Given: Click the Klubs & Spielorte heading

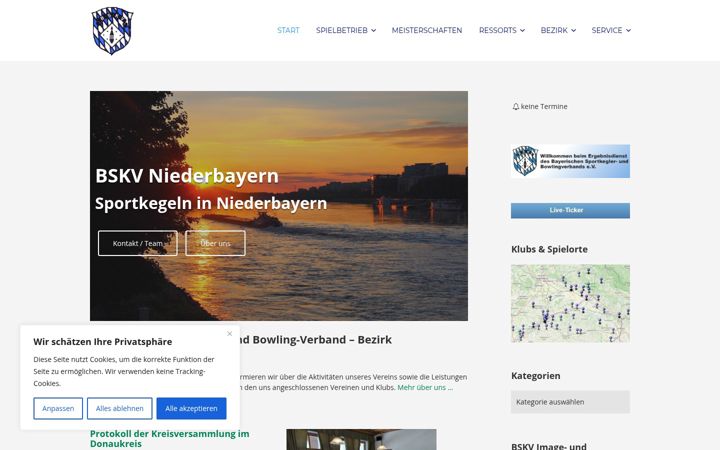Looking at the screenshot, I should (549, 249).
